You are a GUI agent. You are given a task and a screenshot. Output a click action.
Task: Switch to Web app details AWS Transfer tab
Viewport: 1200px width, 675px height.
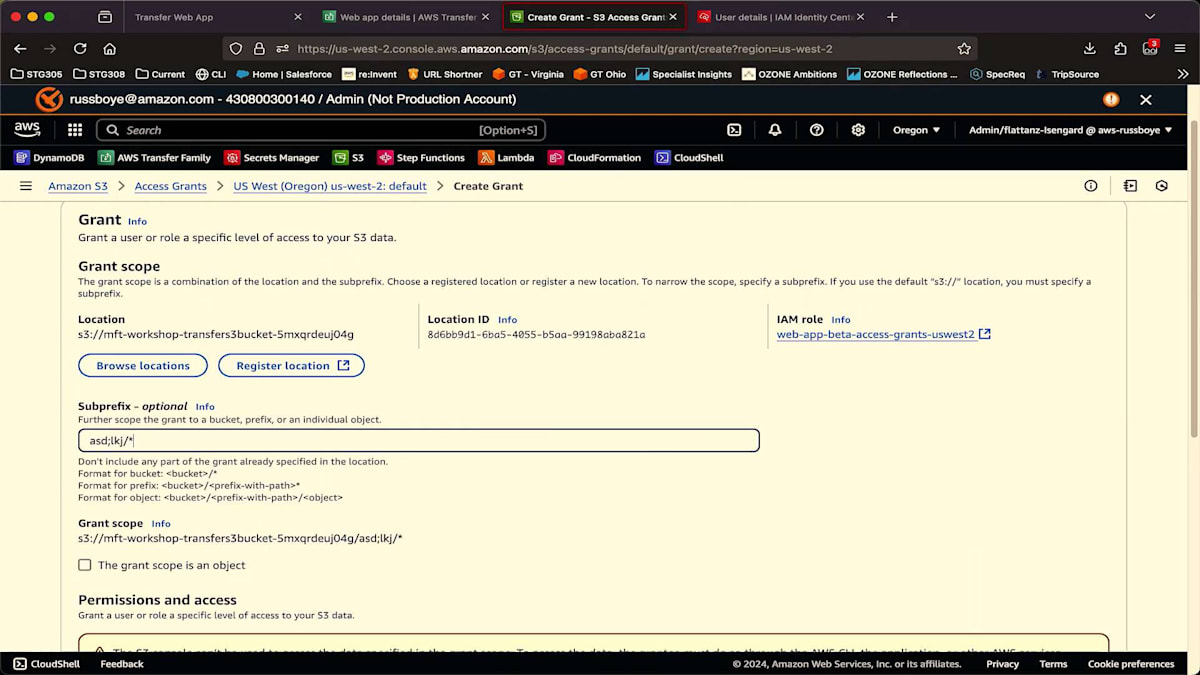[x=404, y=17]
